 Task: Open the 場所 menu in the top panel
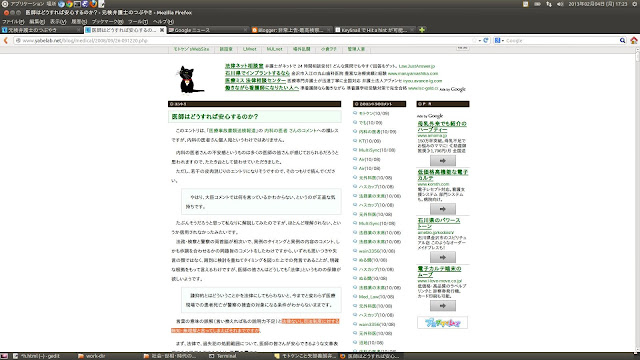[x=51, y=4]
